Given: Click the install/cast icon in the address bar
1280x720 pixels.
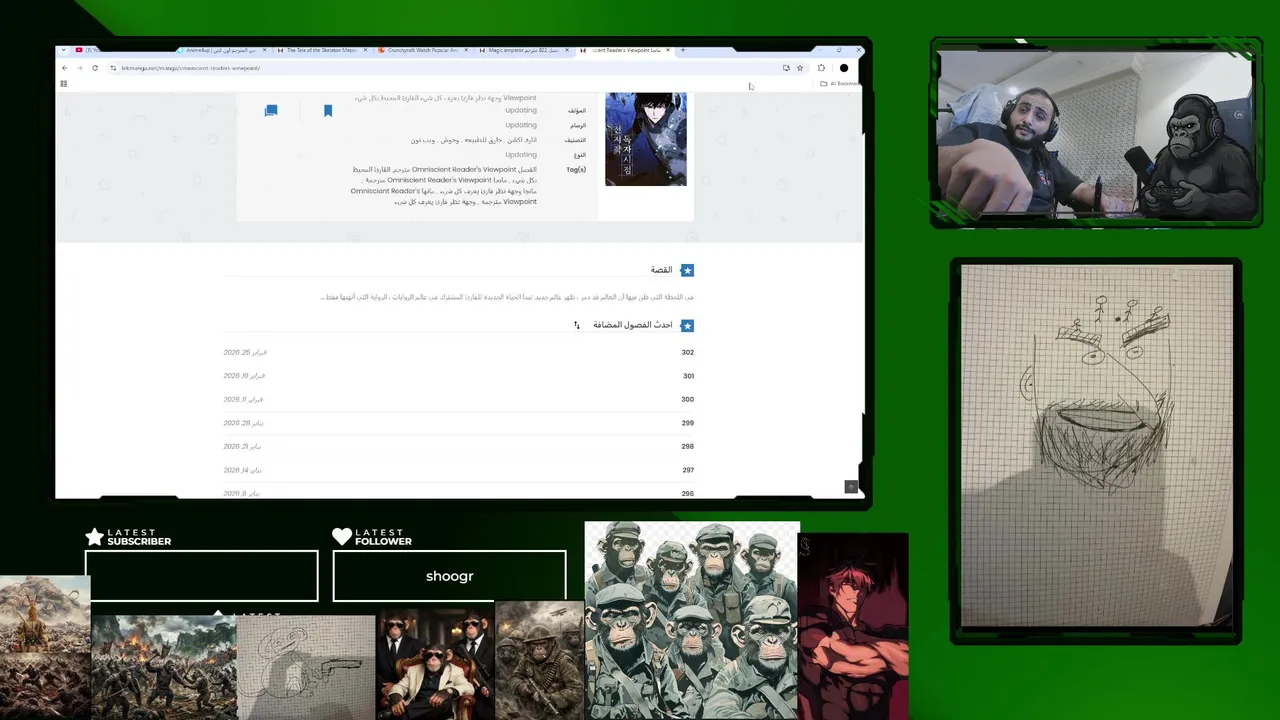Looking at the screenshot, I should coord(786,68).
